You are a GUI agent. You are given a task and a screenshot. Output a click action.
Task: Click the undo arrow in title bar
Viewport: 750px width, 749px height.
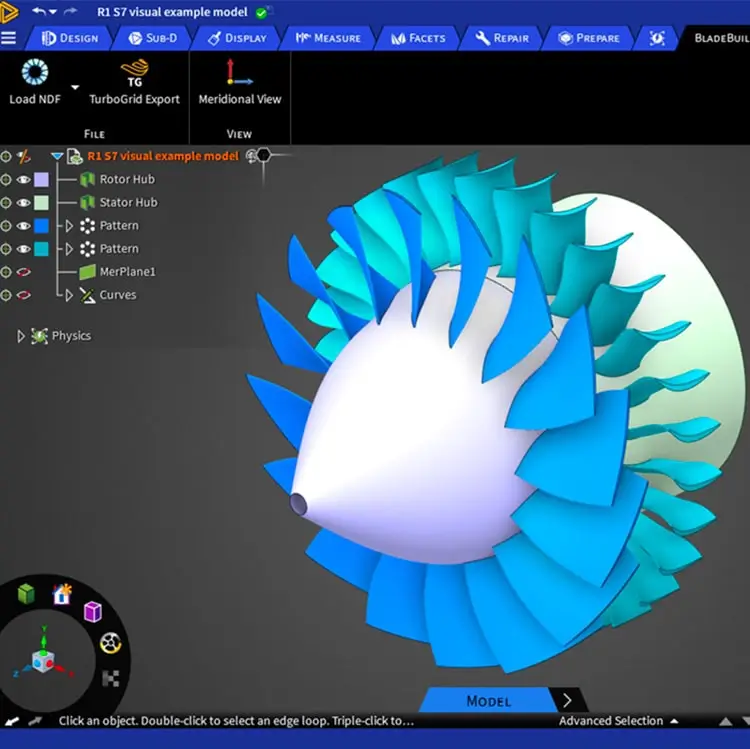(39, 12)
